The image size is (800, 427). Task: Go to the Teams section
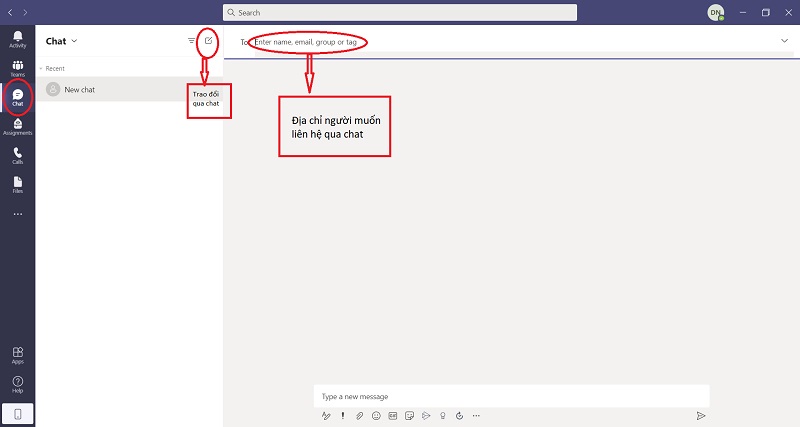click(x=17, y=67)
